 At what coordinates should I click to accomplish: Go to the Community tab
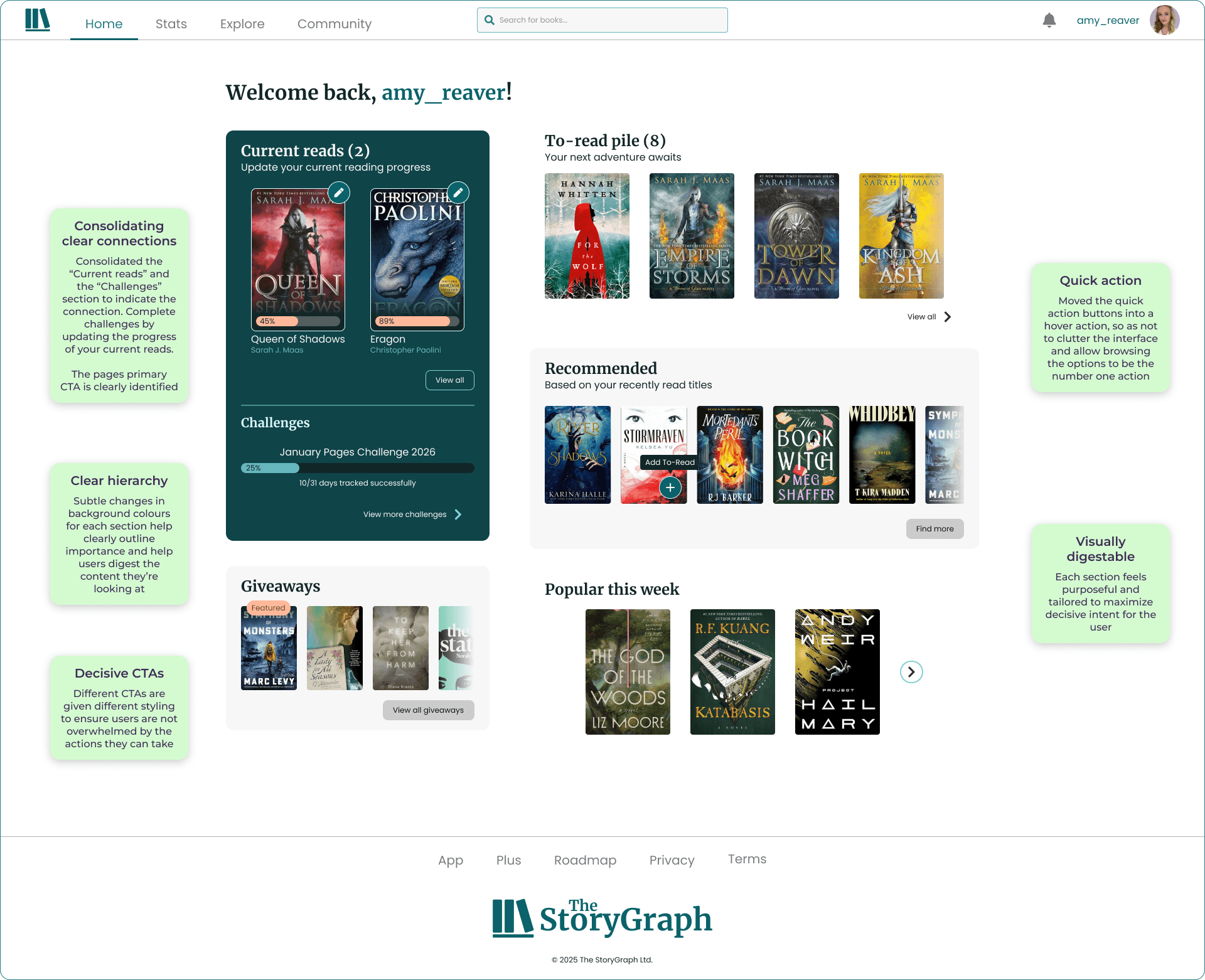pyautogui.click(x=334, y=24)
